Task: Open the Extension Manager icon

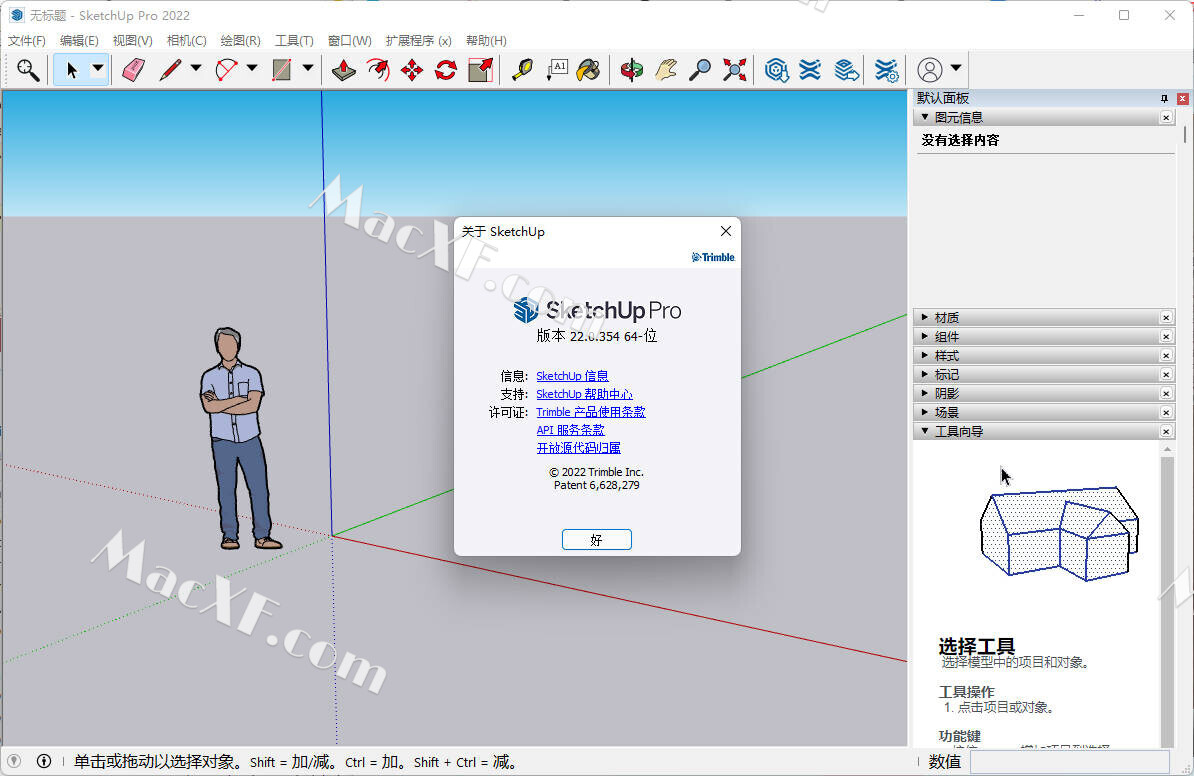Action: pyautogui.click(x=886, y=70)
